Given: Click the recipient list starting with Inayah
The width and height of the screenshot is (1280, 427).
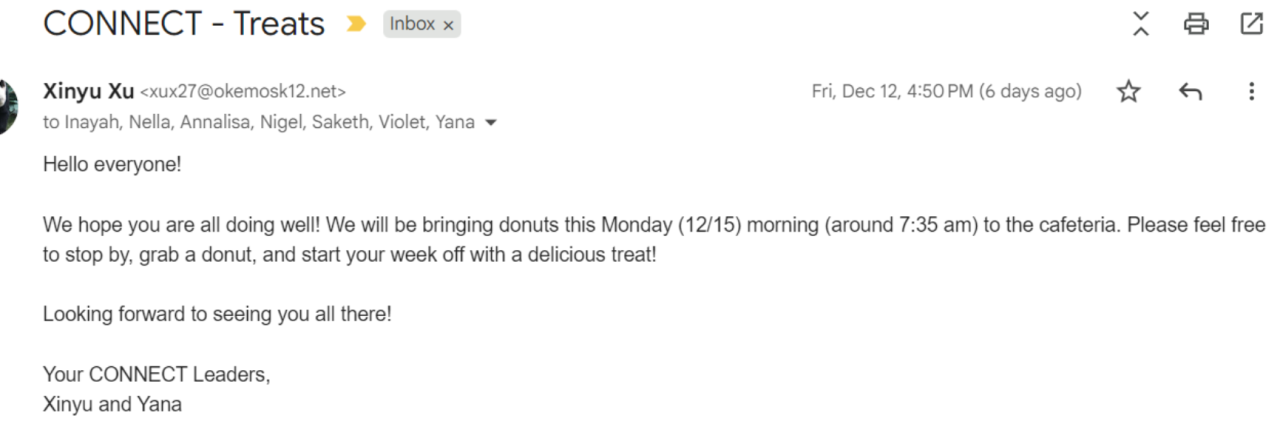Looking at the screenshot, I should point(258,123).
